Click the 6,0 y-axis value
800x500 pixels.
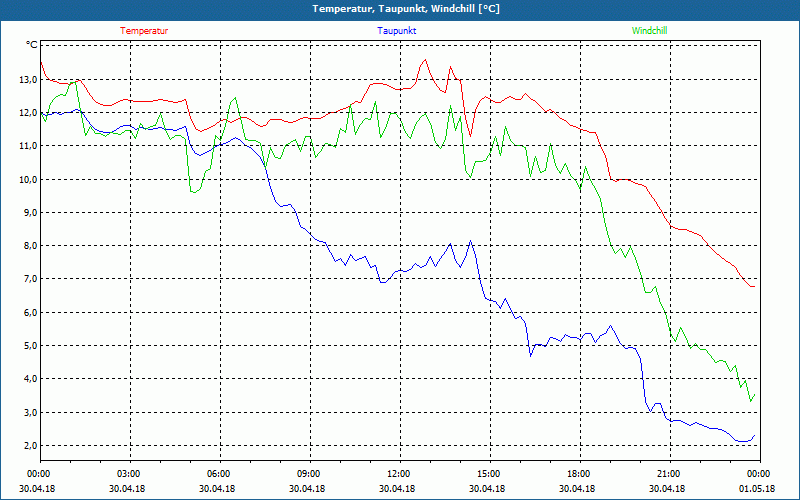pyautogui.click(x=30, y=313)
